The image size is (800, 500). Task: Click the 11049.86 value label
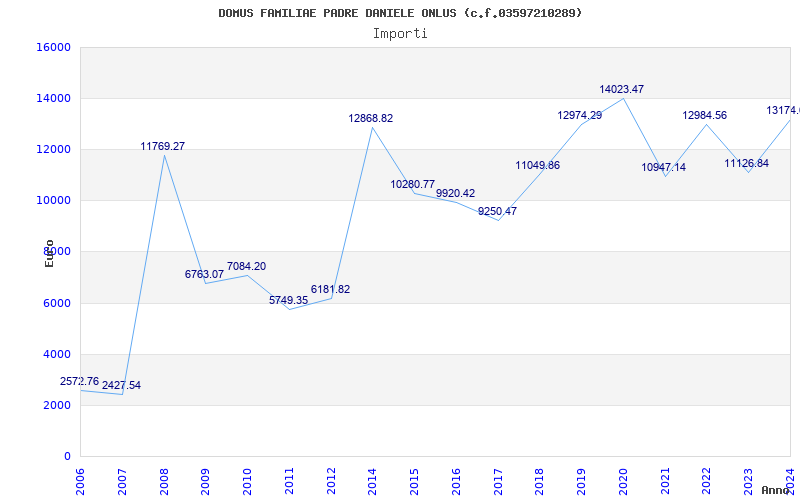click(537, 166)
